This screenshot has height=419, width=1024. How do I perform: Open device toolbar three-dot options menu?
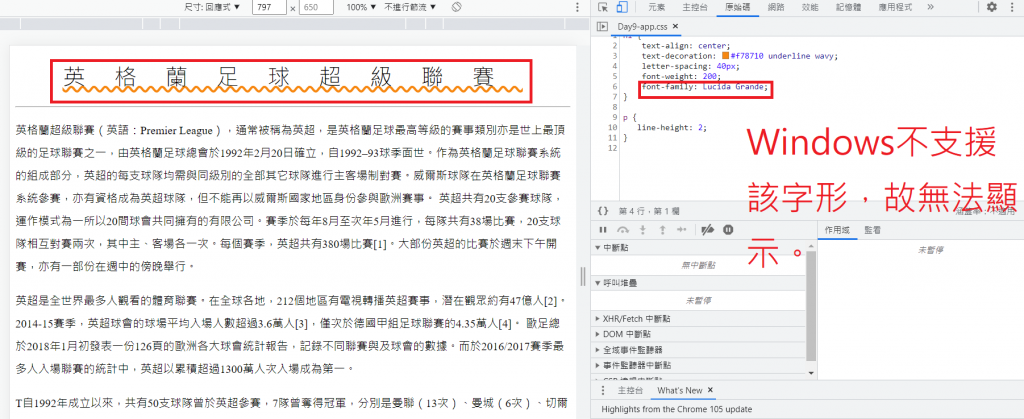tap(577, 7)
